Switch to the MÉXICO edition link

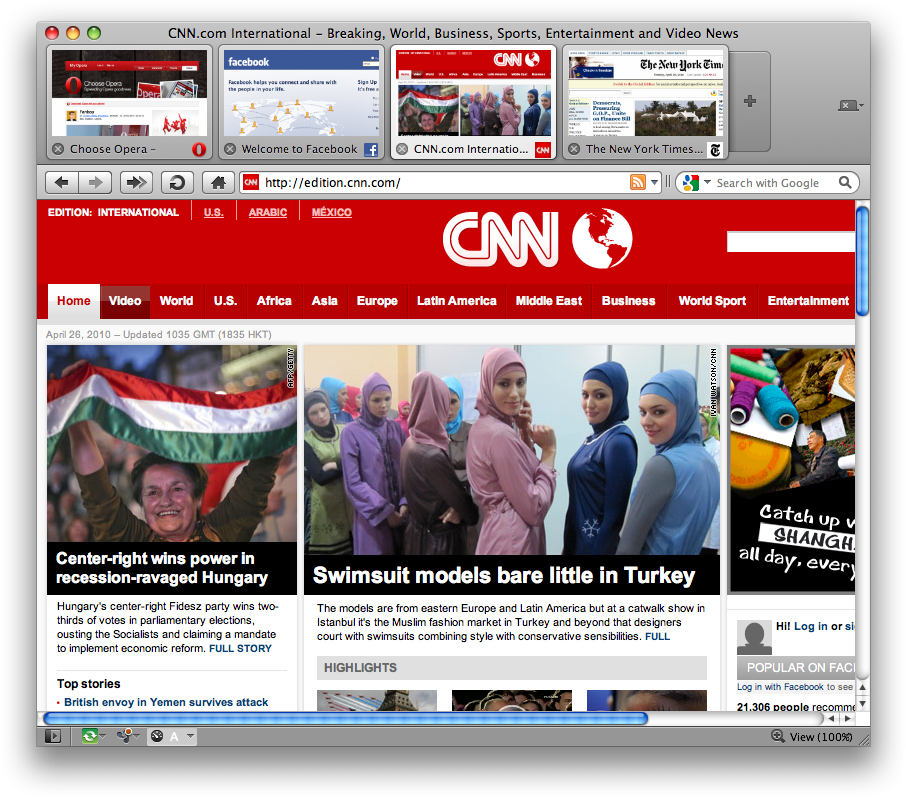332,213
